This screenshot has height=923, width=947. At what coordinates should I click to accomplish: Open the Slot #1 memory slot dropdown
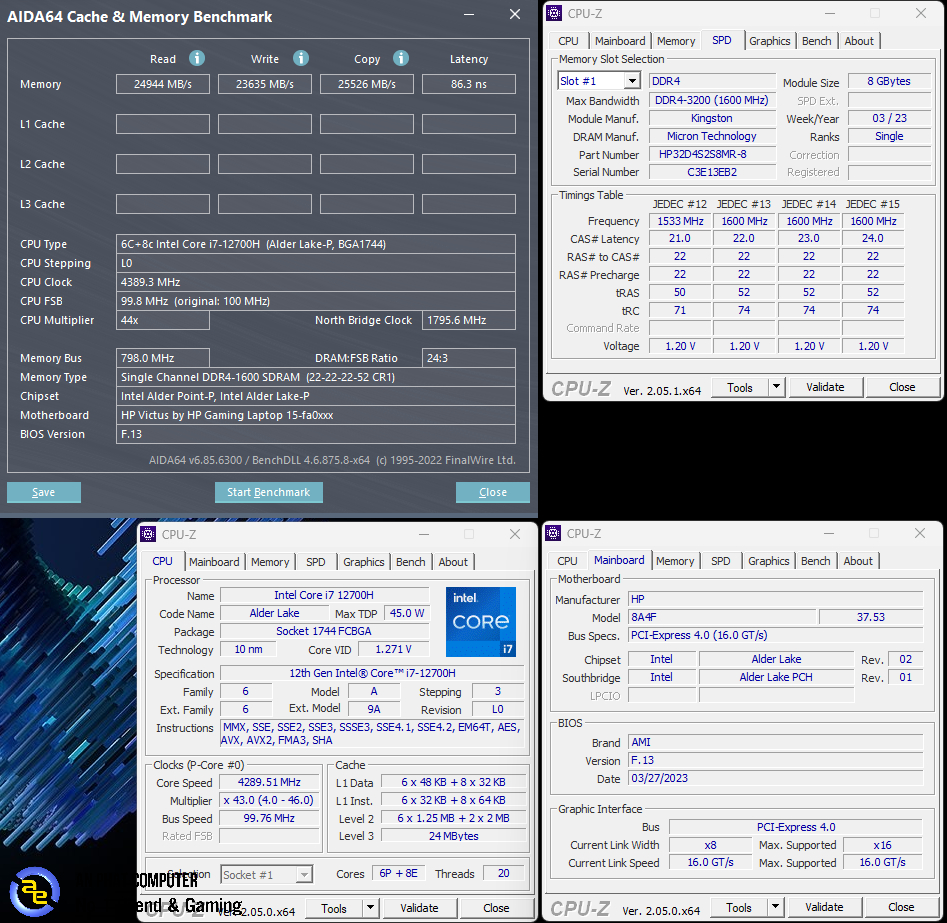(632, 81)
